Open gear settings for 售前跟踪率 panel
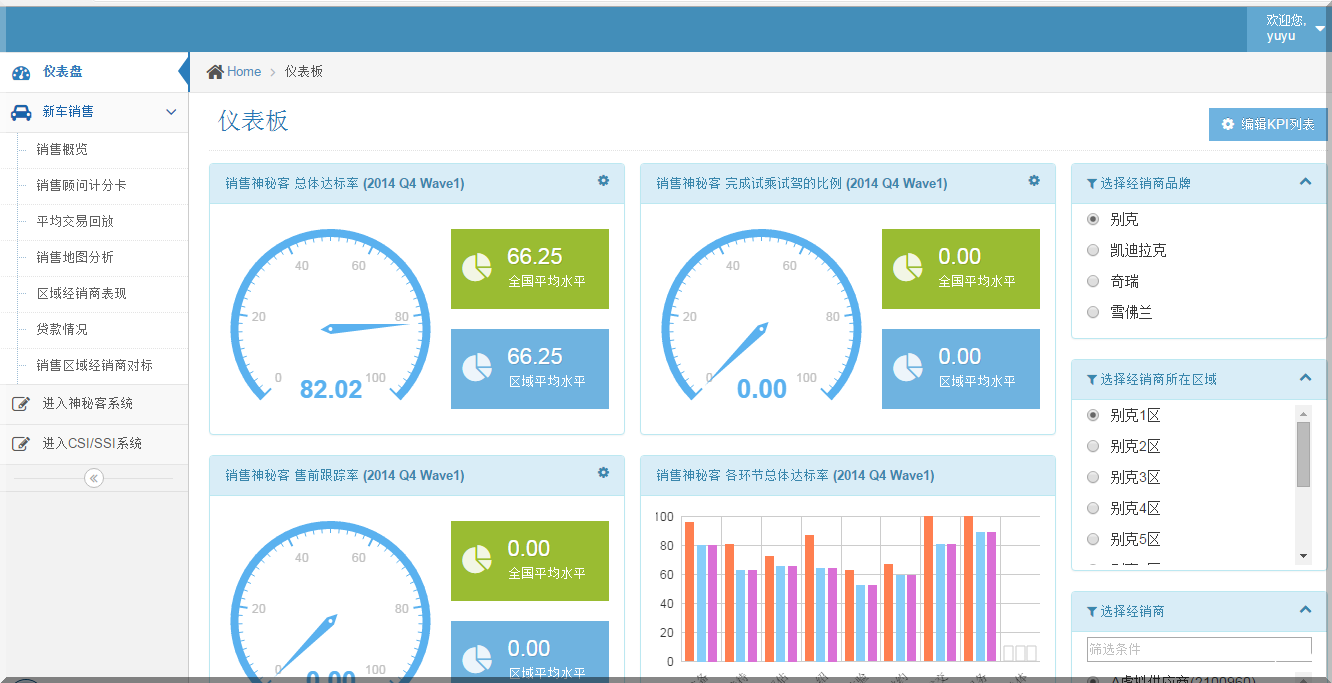 603,473
